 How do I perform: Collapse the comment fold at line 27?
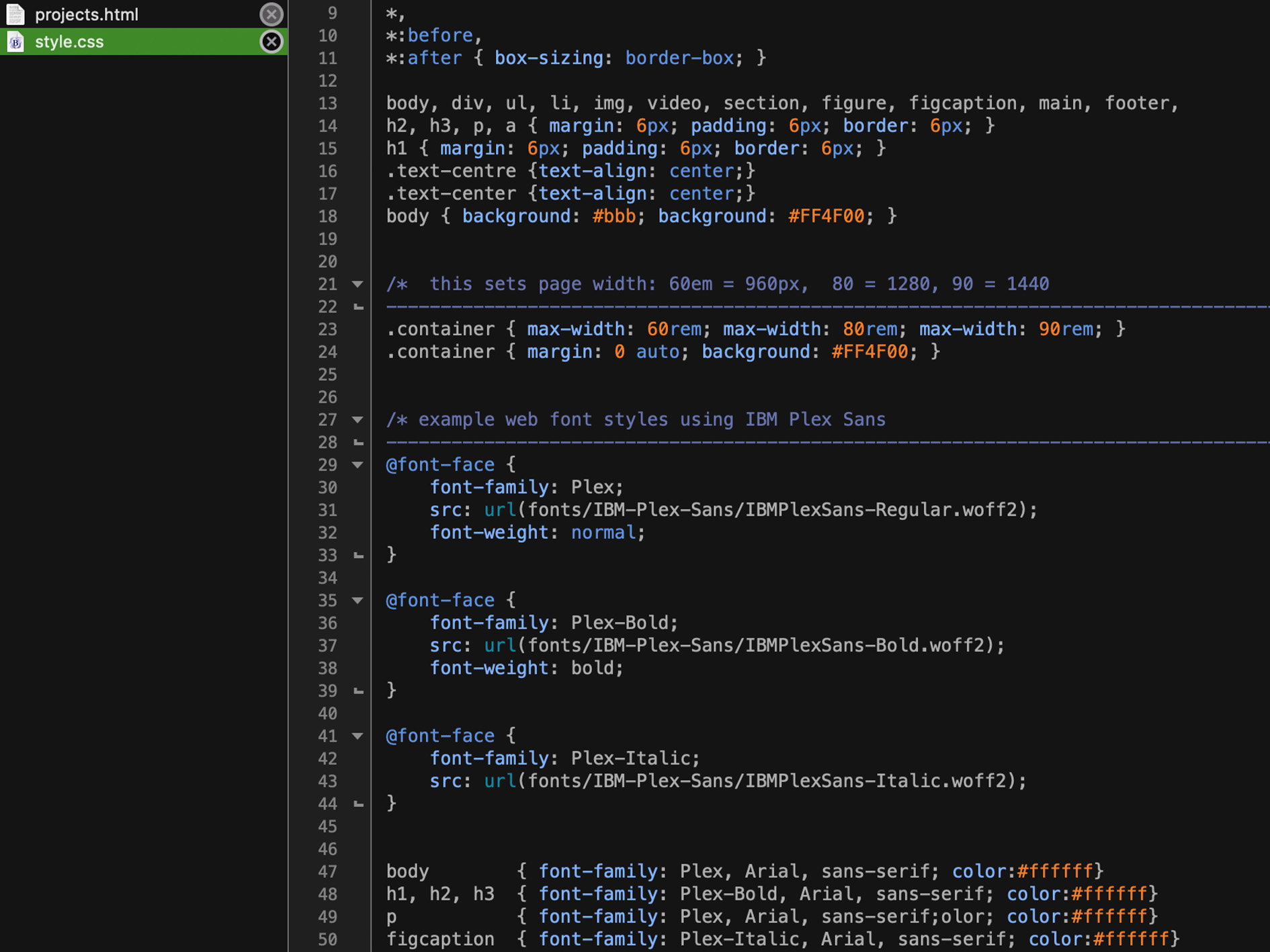358,420
